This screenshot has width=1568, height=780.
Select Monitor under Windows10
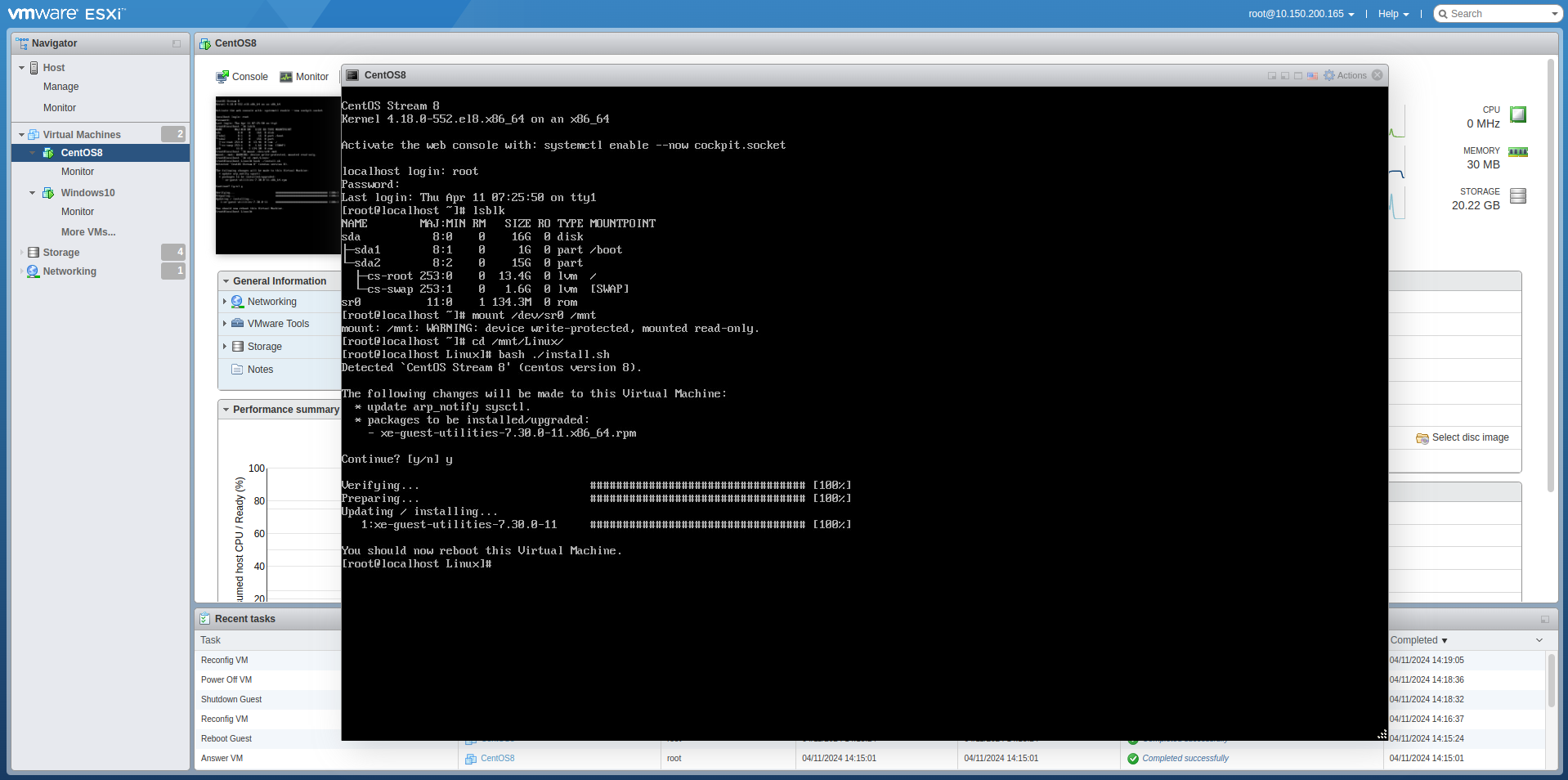[x=78, y=212]
